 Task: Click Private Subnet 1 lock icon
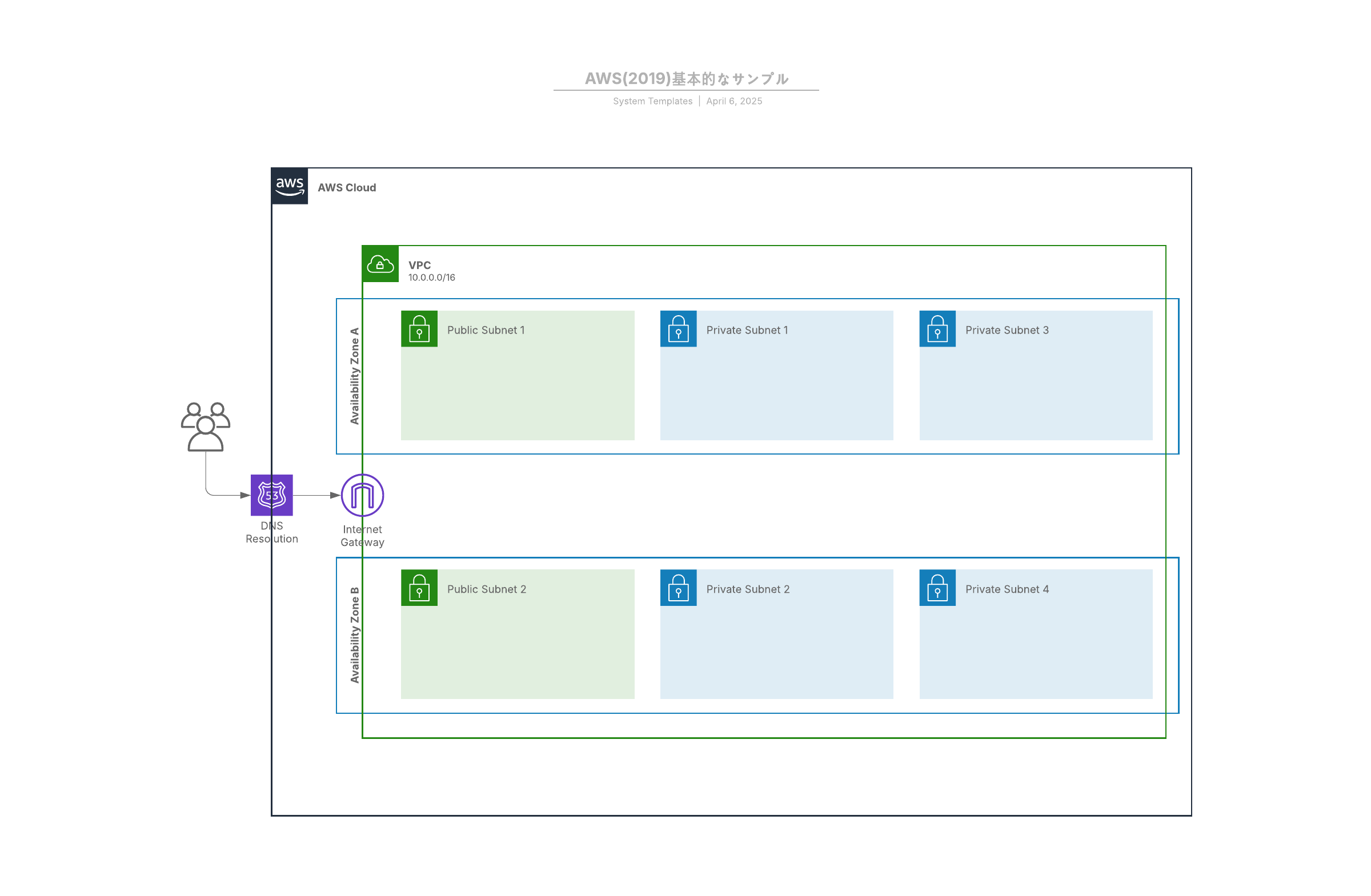coord(678,328)
